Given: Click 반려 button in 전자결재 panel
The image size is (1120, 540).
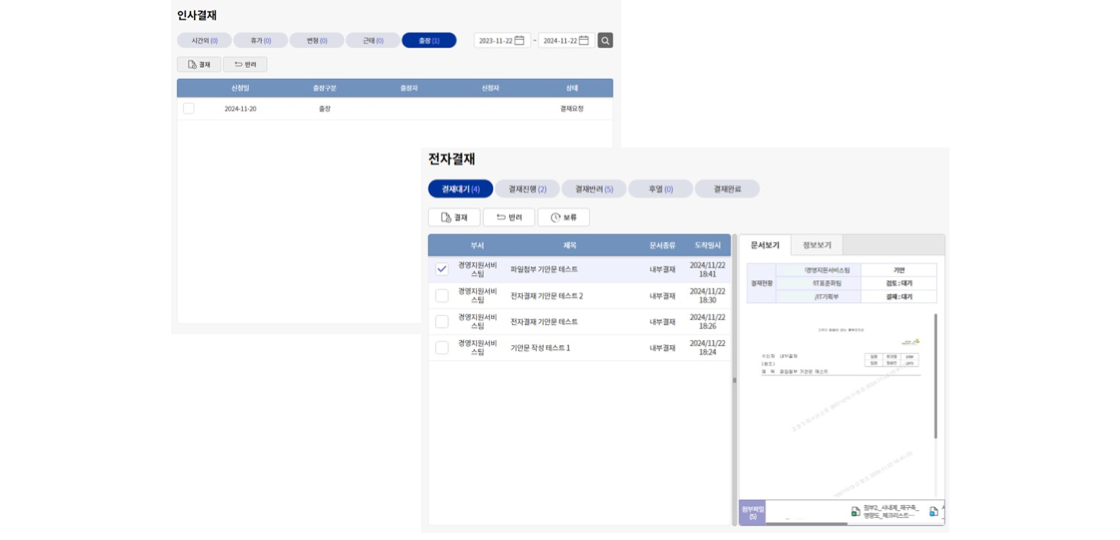Looking at the screenshot, I should coord(509,217).
